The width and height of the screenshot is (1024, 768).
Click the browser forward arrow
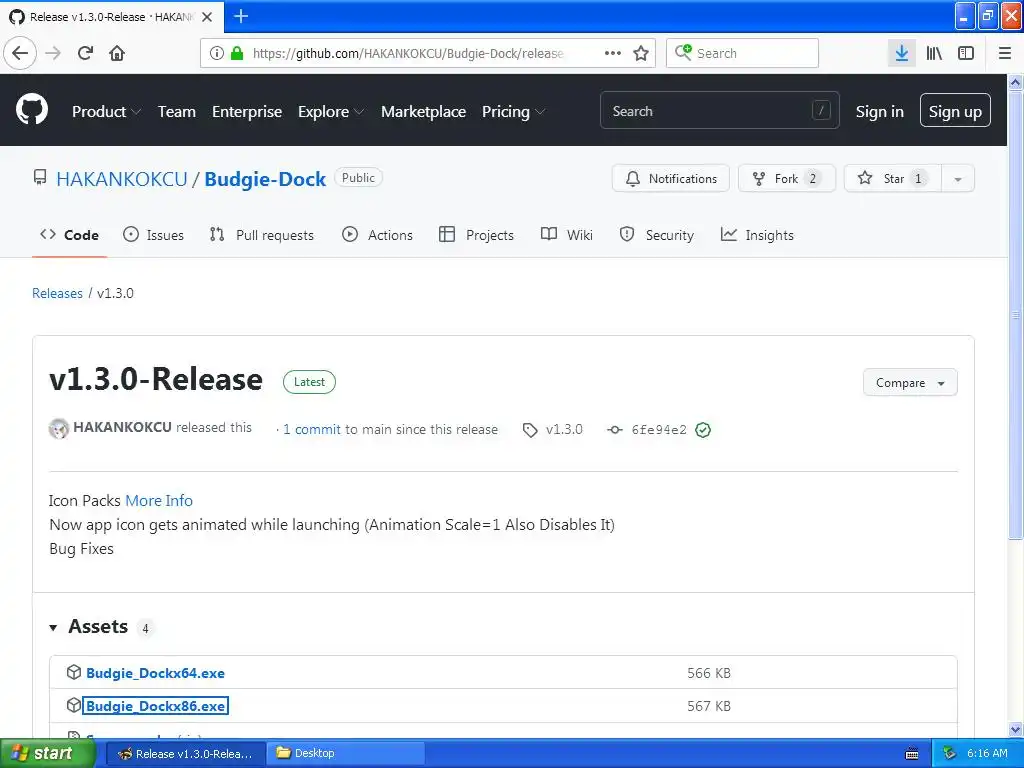click(53, 53)
